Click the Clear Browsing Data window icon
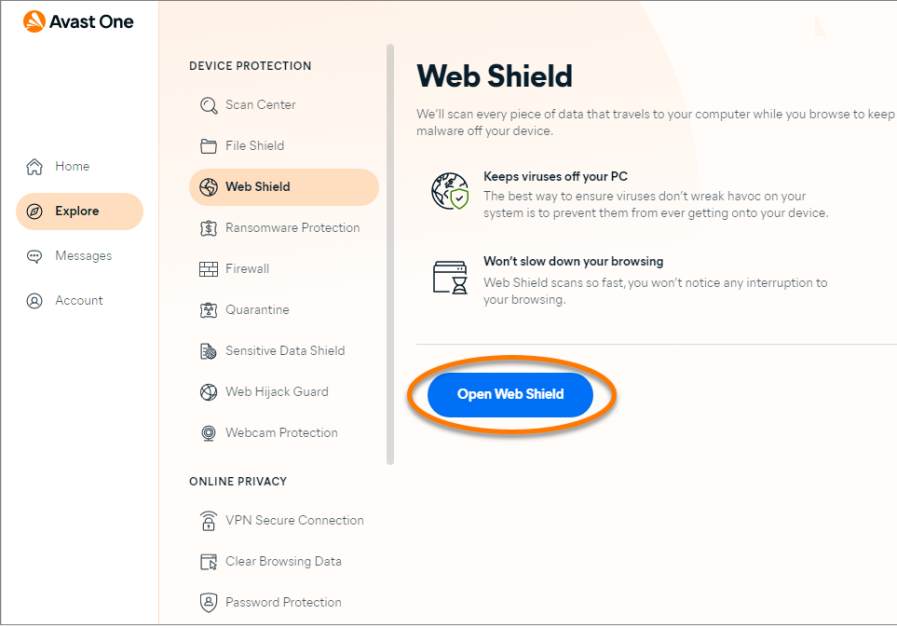 (x=208, y=562)
